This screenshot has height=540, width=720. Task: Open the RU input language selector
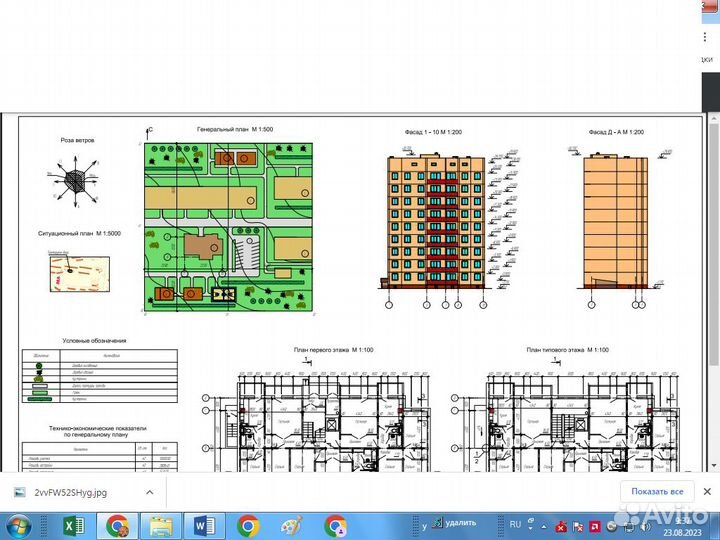(515, 524)
